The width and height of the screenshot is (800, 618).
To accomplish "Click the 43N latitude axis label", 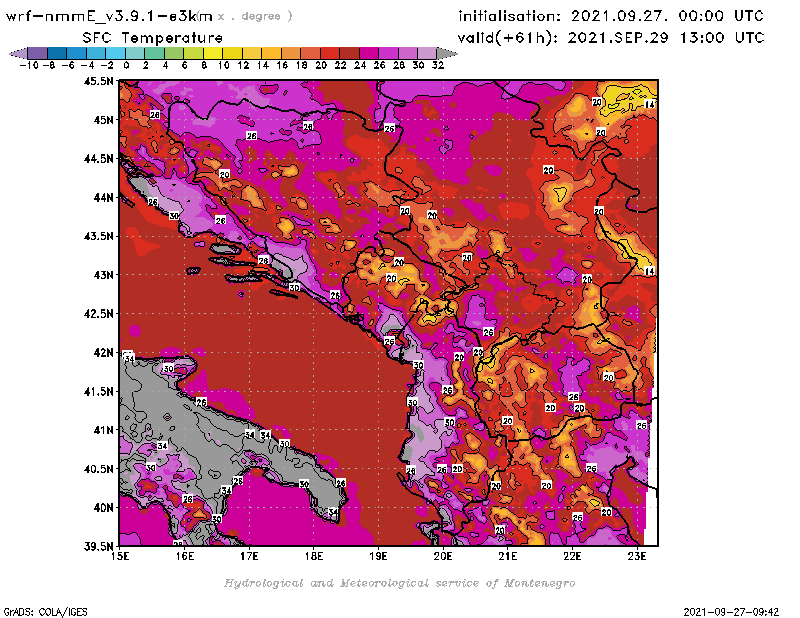I will pos(104,275).
